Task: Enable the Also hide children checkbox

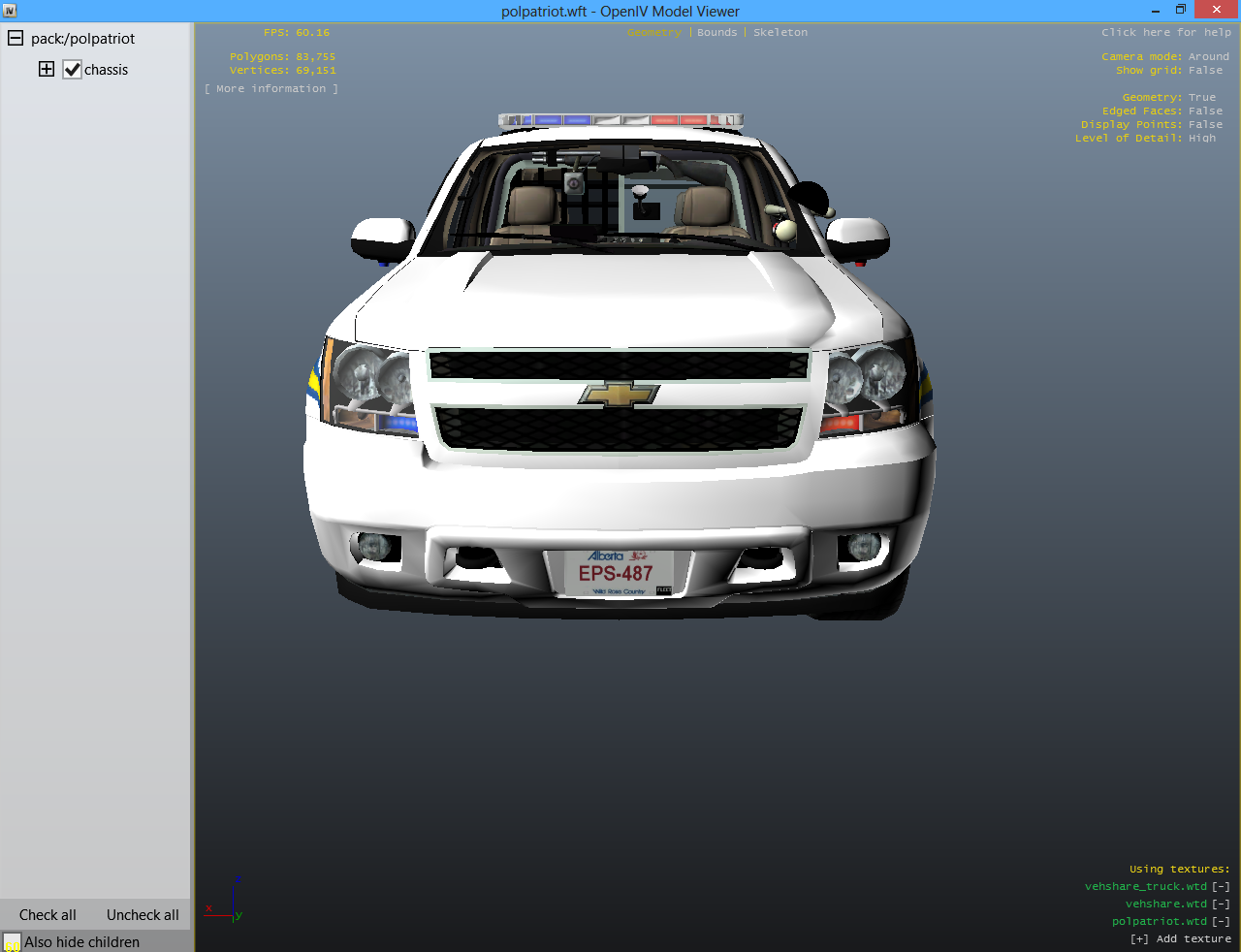Action: [12, 942]
